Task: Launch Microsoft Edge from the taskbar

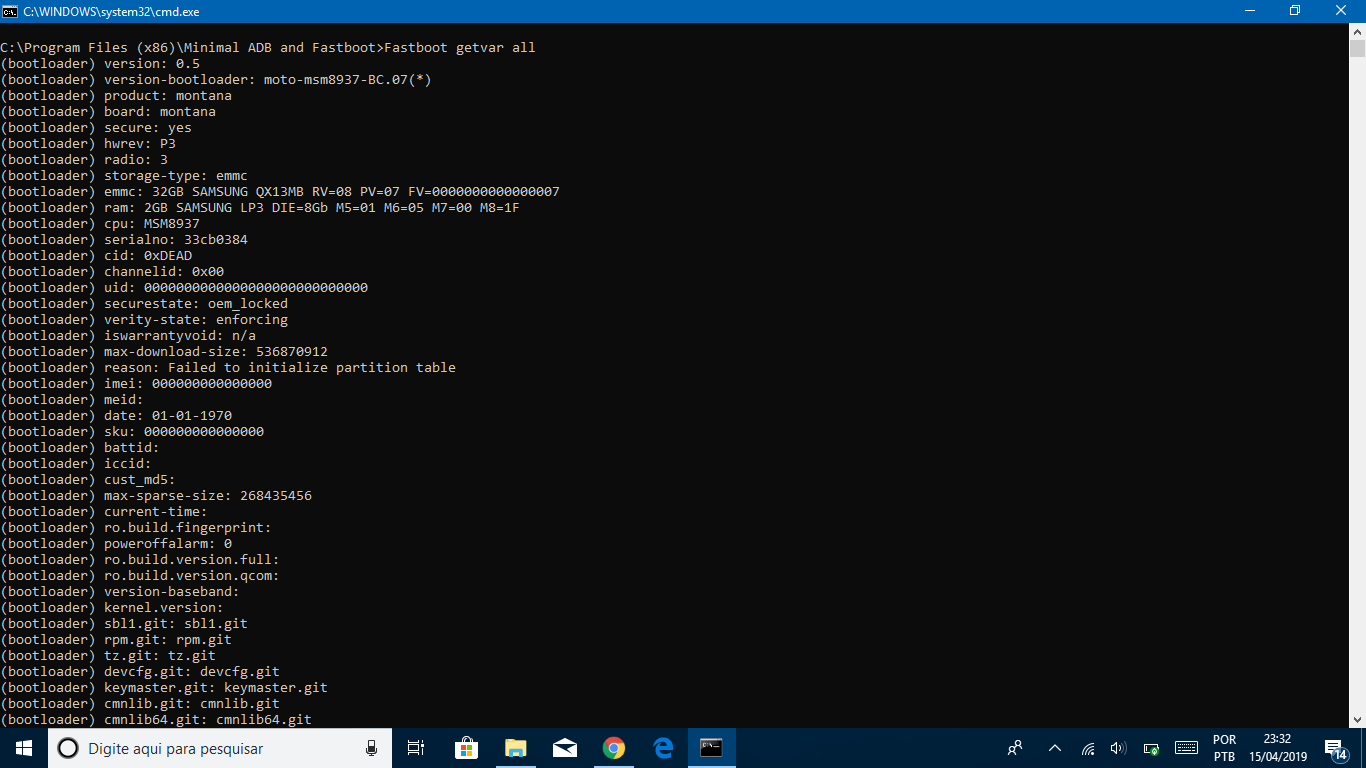Action: 662,748
